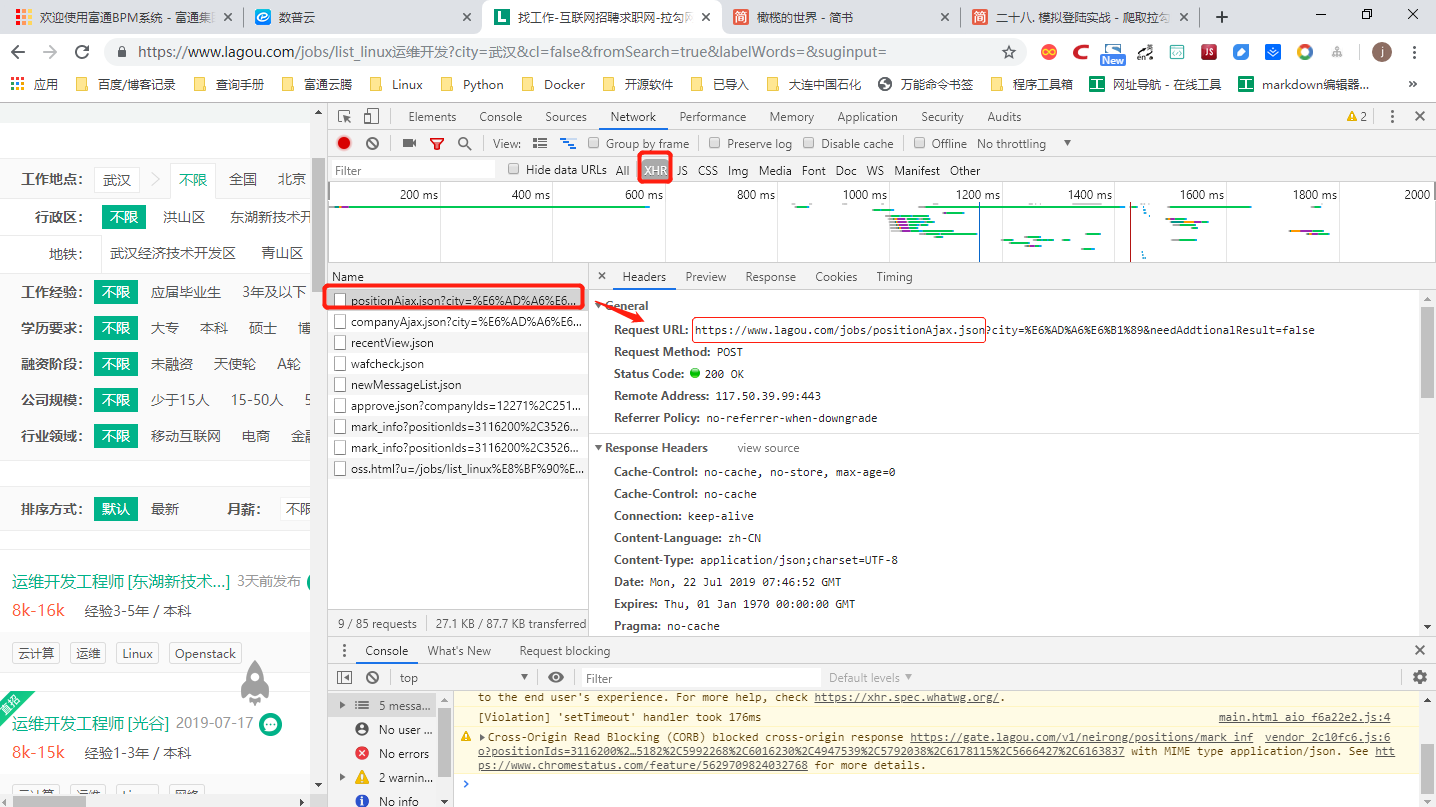Open the console context dropdown showing top

462,678
